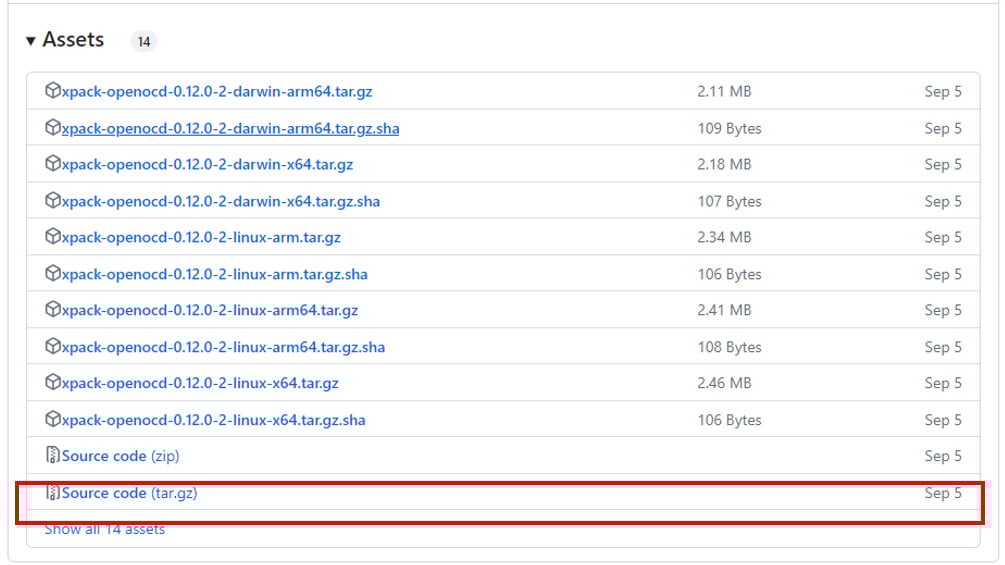Download xpack-openocd-0.12.0-2-darwin-arm64.tar.gz
This screenshot has height=565, width=1005.
(x=217, y=92)
